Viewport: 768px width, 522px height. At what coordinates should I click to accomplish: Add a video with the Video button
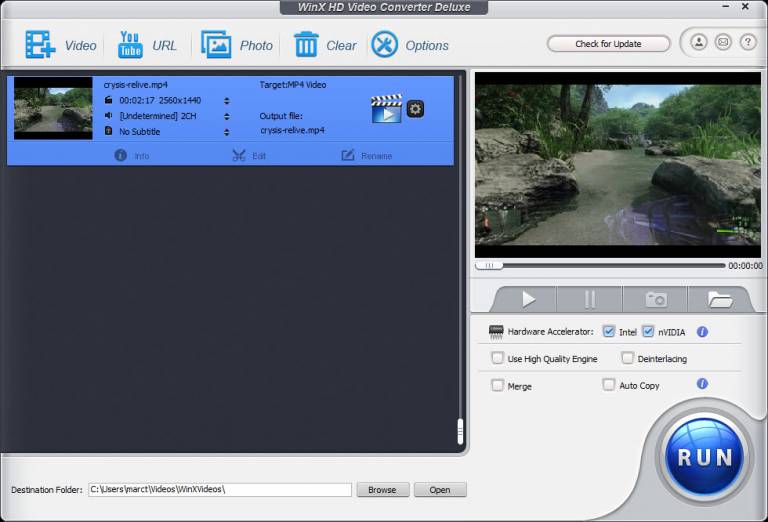pyautogui.click(x=60, y=45)
